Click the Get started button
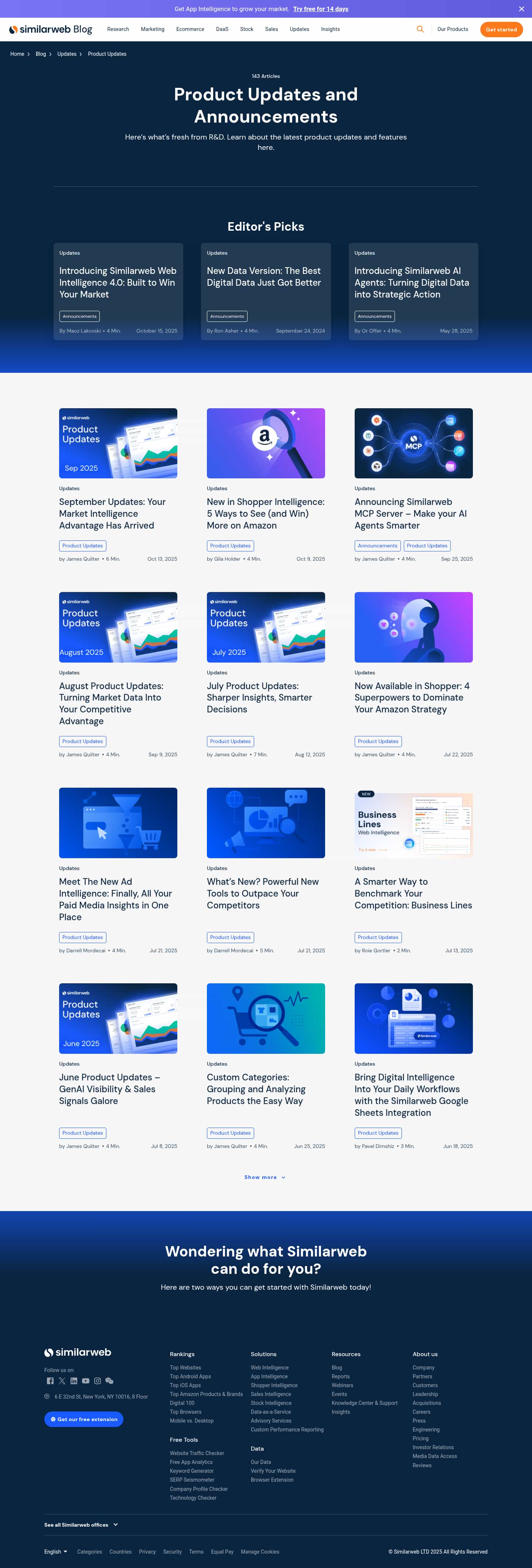This screenshot has height=1568, width=532. [501, 29]
